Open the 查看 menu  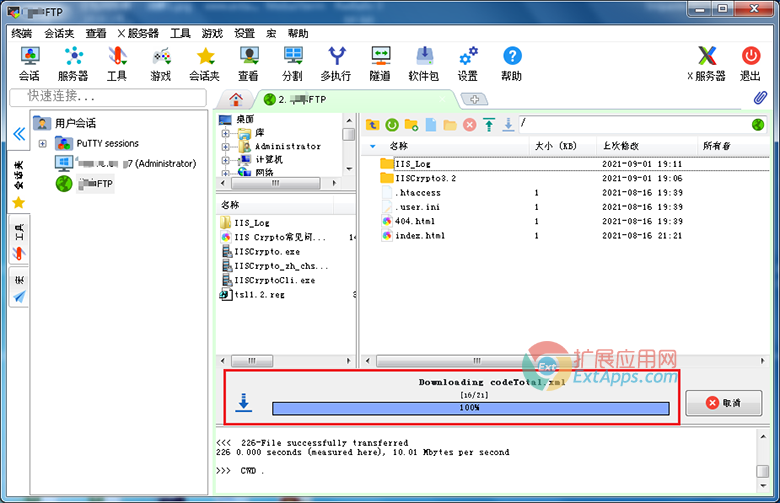click(96, 33)
